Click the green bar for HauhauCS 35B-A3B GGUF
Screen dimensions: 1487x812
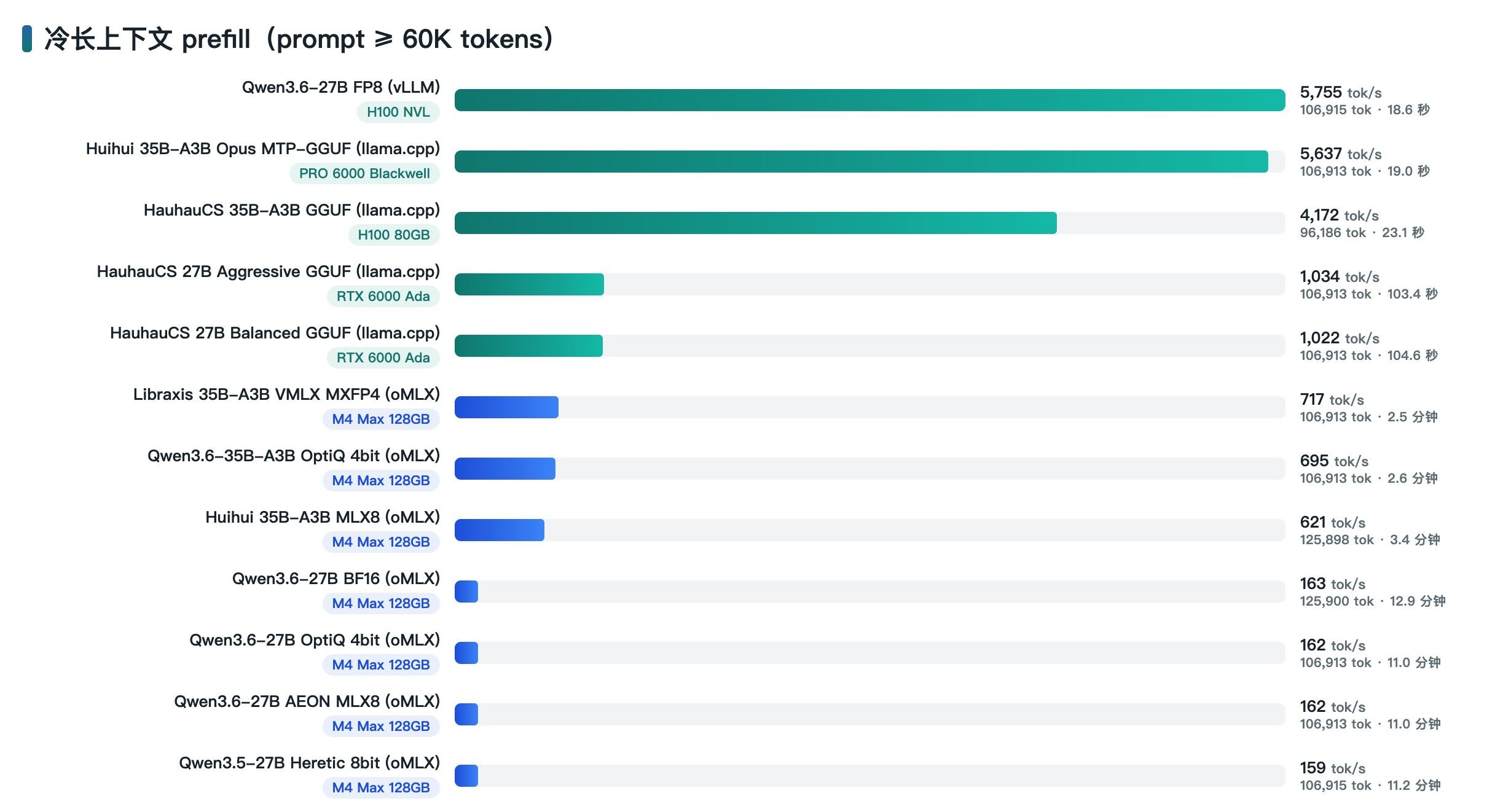756,223
